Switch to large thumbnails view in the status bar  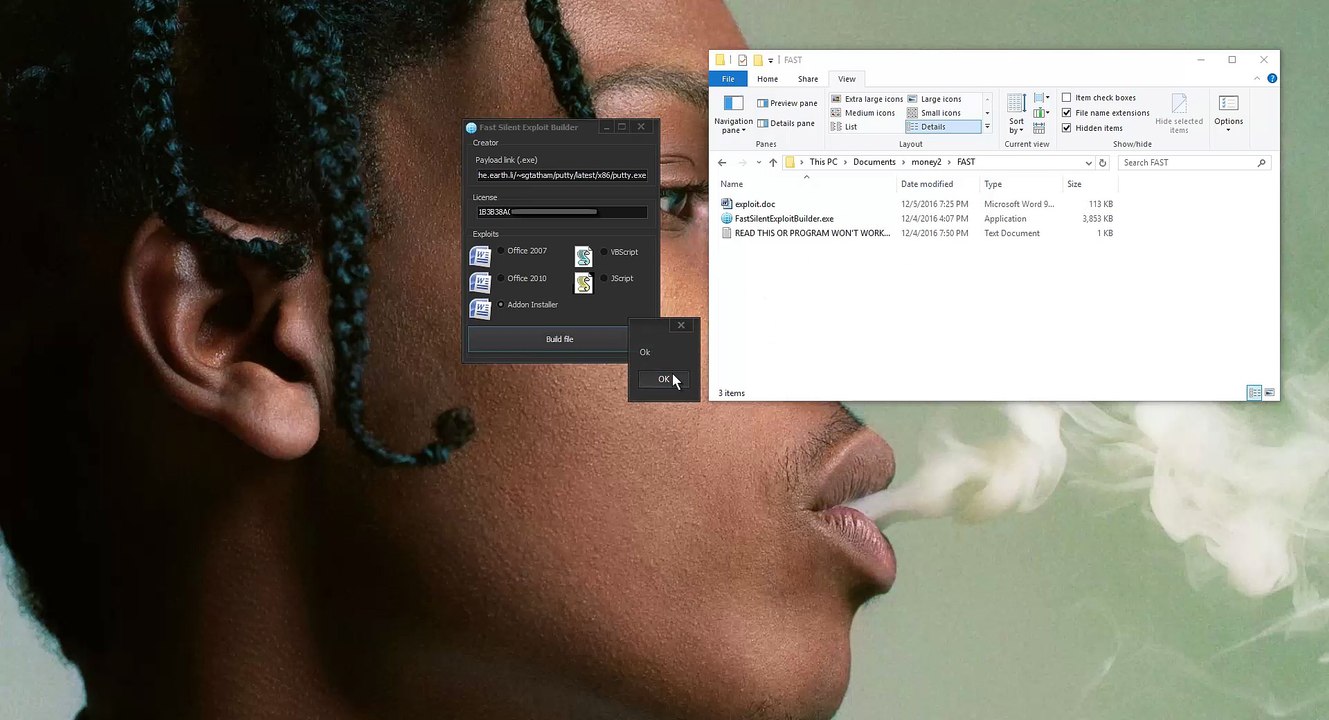click(x=1270, y=393)
